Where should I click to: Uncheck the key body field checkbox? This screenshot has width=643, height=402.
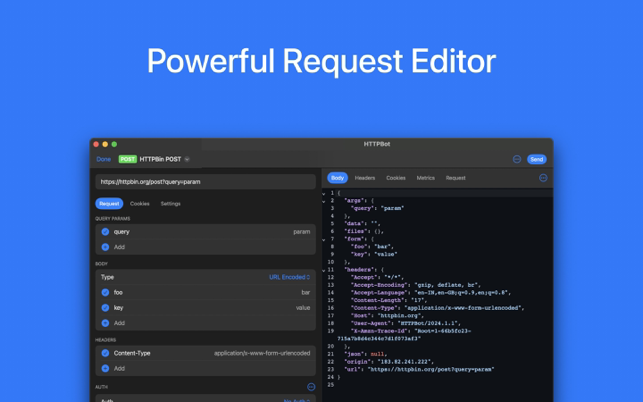(x=105, y=308)
